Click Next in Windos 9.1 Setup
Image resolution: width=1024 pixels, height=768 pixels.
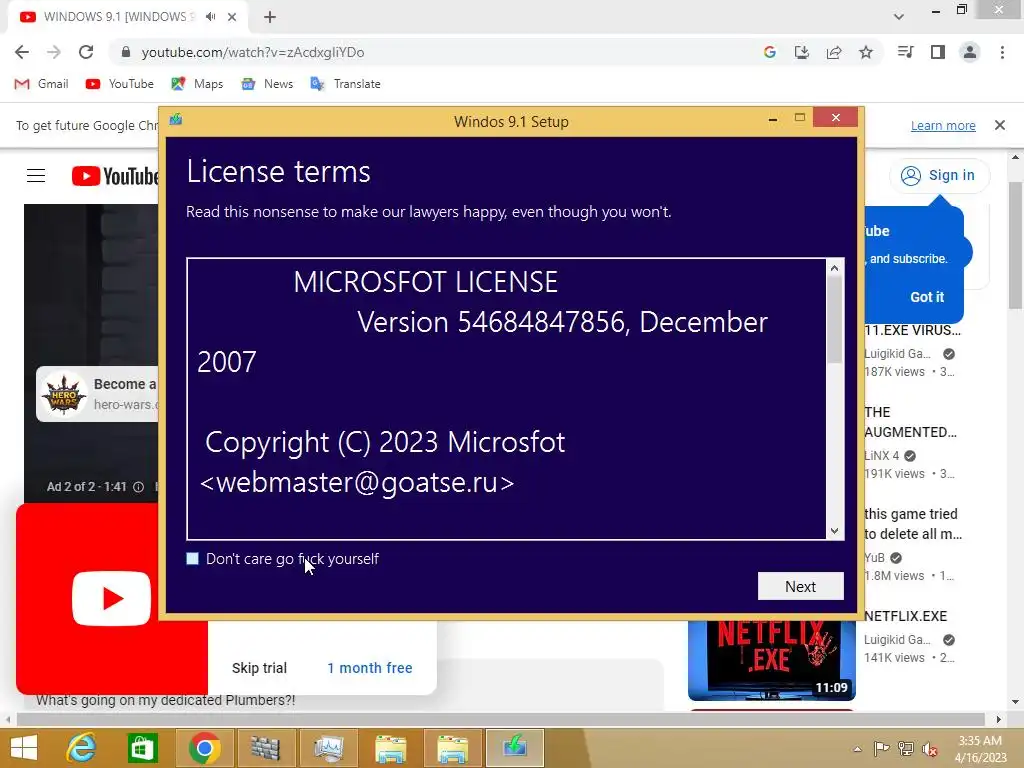click(x=800, y=586)
